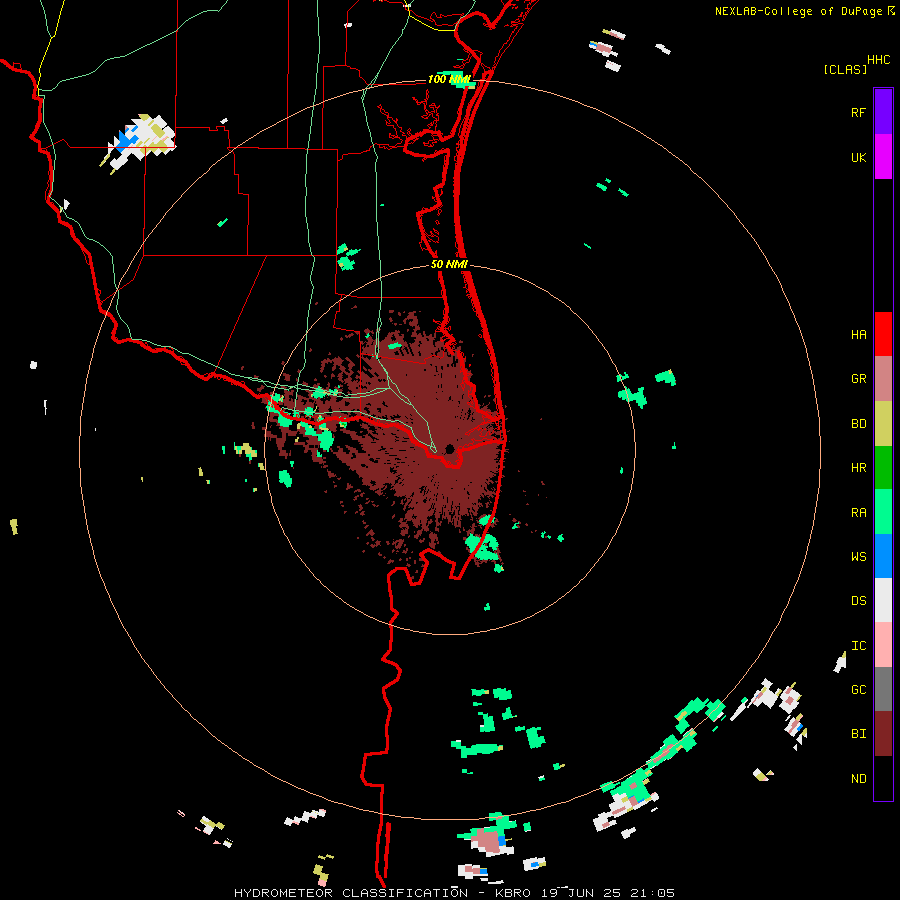The image size is (900, 900).
Task: Pick the HR dark green legend swatch
Action: [883, 468]
